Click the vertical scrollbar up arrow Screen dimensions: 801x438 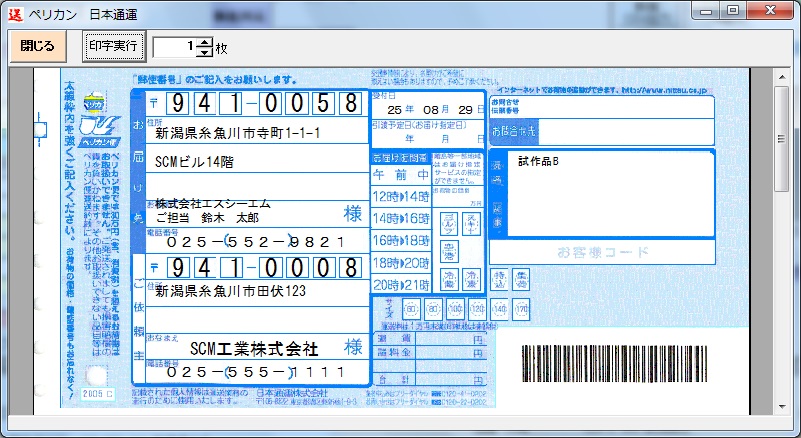(782, 77)
